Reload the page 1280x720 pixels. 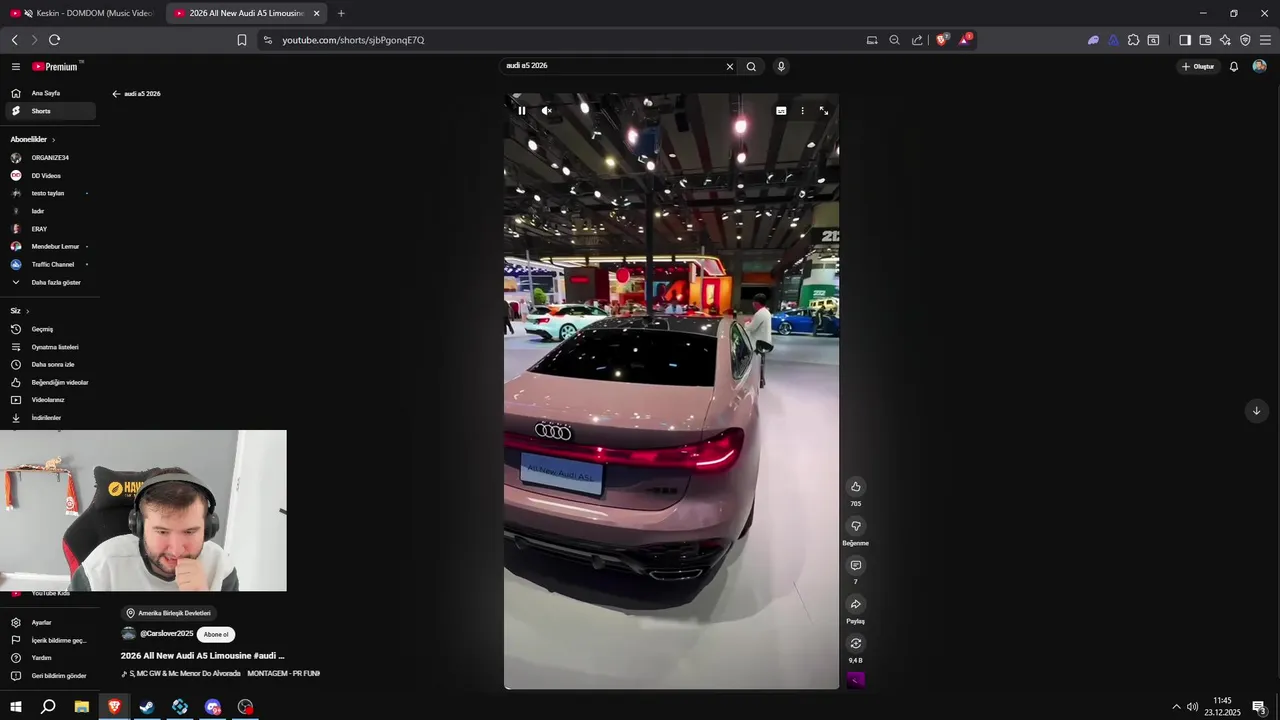(54, 40)
